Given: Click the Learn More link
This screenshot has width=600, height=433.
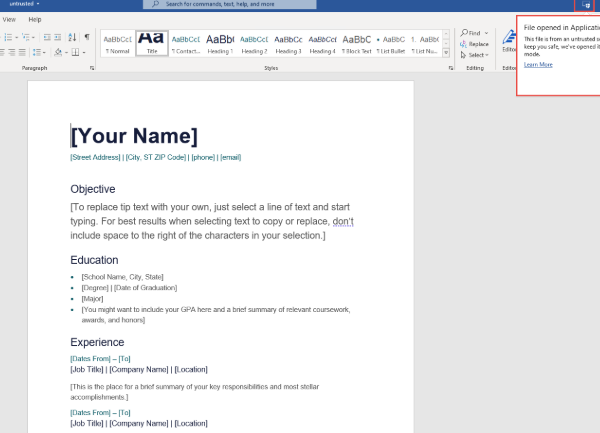Looking at the screenshot, I should (x=538, y=64).
